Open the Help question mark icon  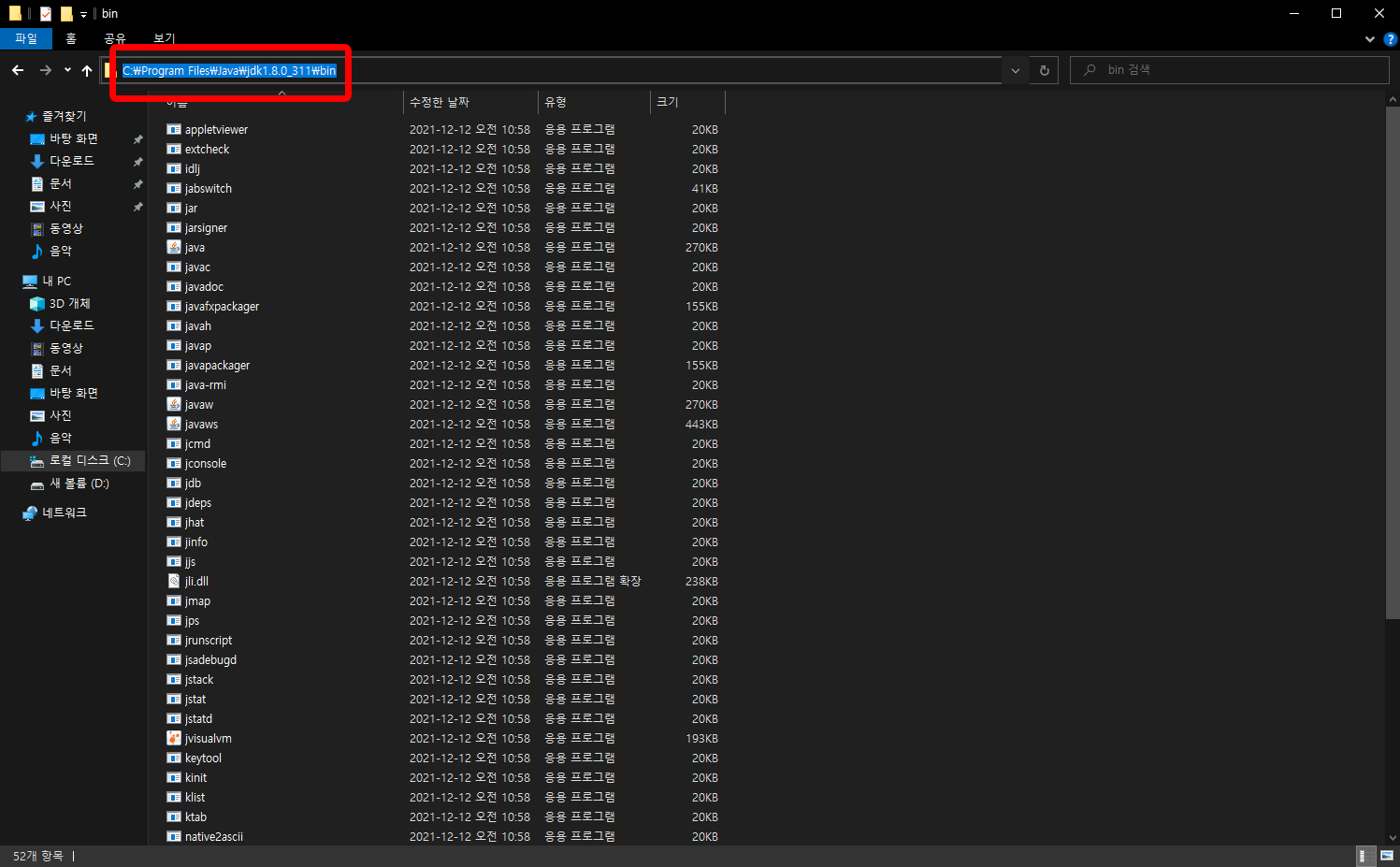[x=1390, y=39]
